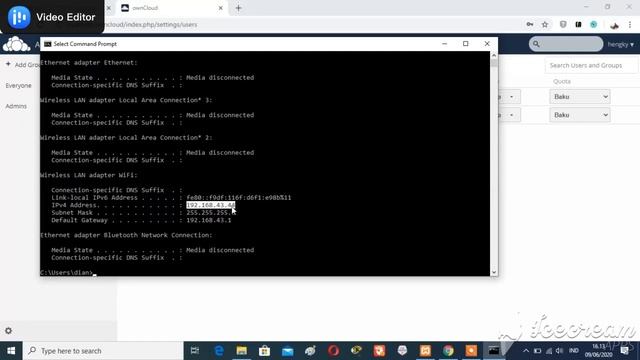Open ownCloud settings gear at sidebar bottom
640x360 pixels.
tap(9, 331)
